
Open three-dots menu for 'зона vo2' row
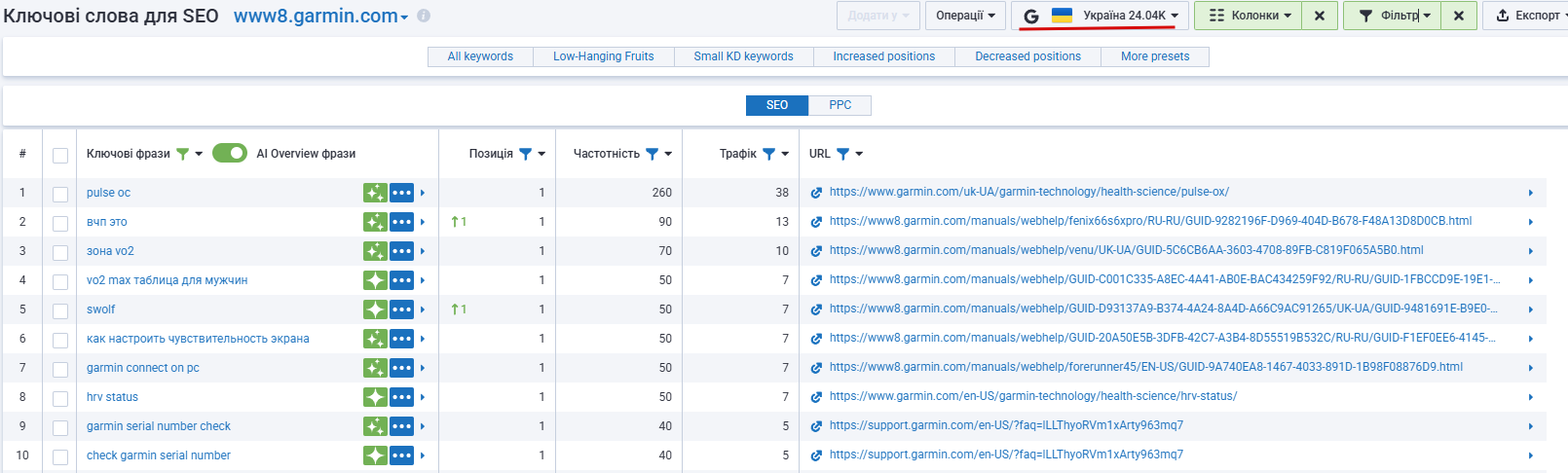coord(402,251)
